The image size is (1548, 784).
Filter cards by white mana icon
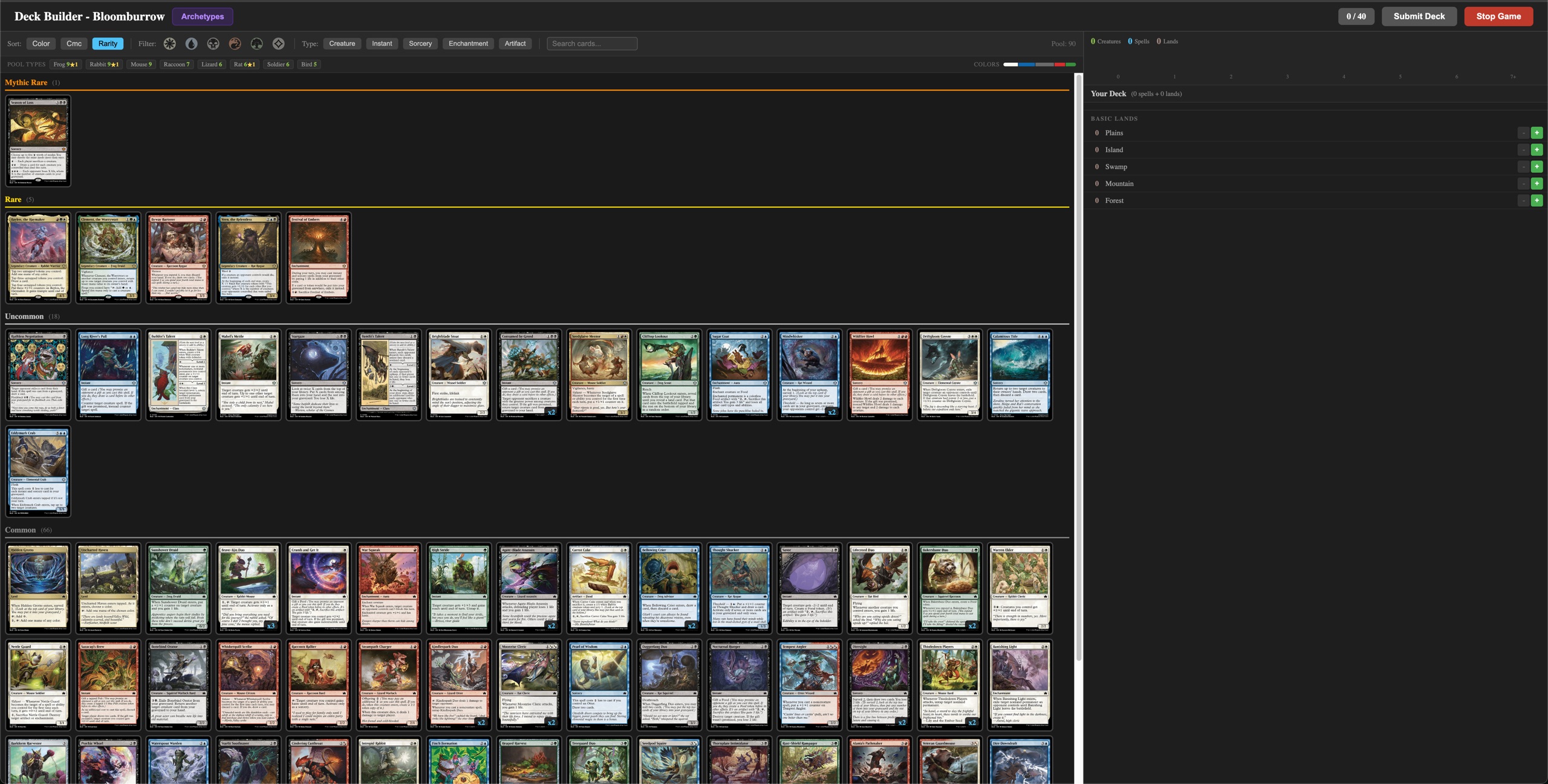[x=170, y=44]
